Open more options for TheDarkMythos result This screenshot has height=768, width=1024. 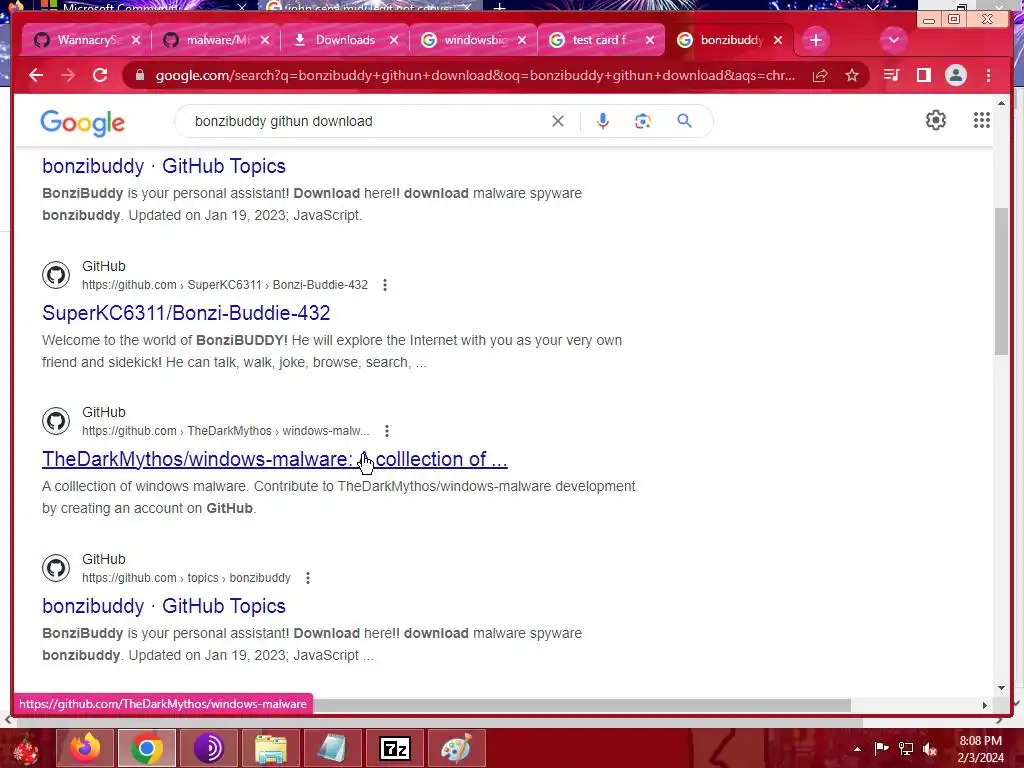tap(387, 431)
